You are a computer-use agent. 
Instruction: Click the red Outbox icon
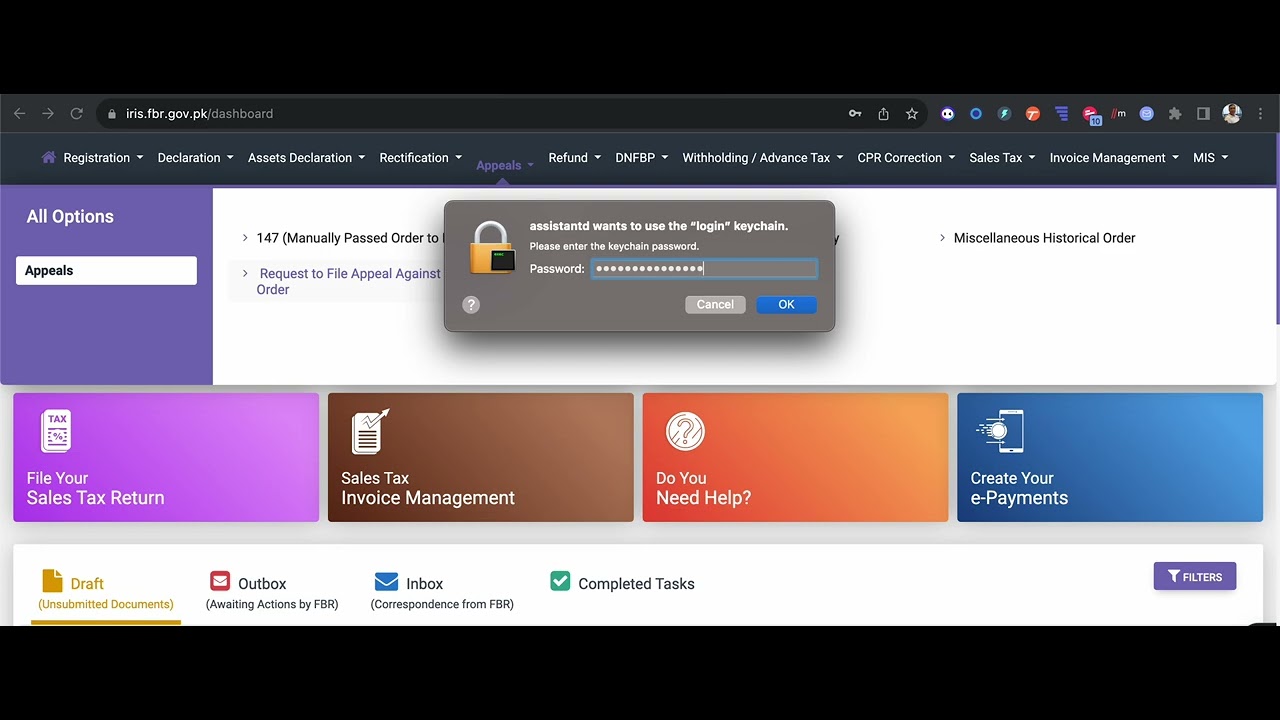point(220,581)
